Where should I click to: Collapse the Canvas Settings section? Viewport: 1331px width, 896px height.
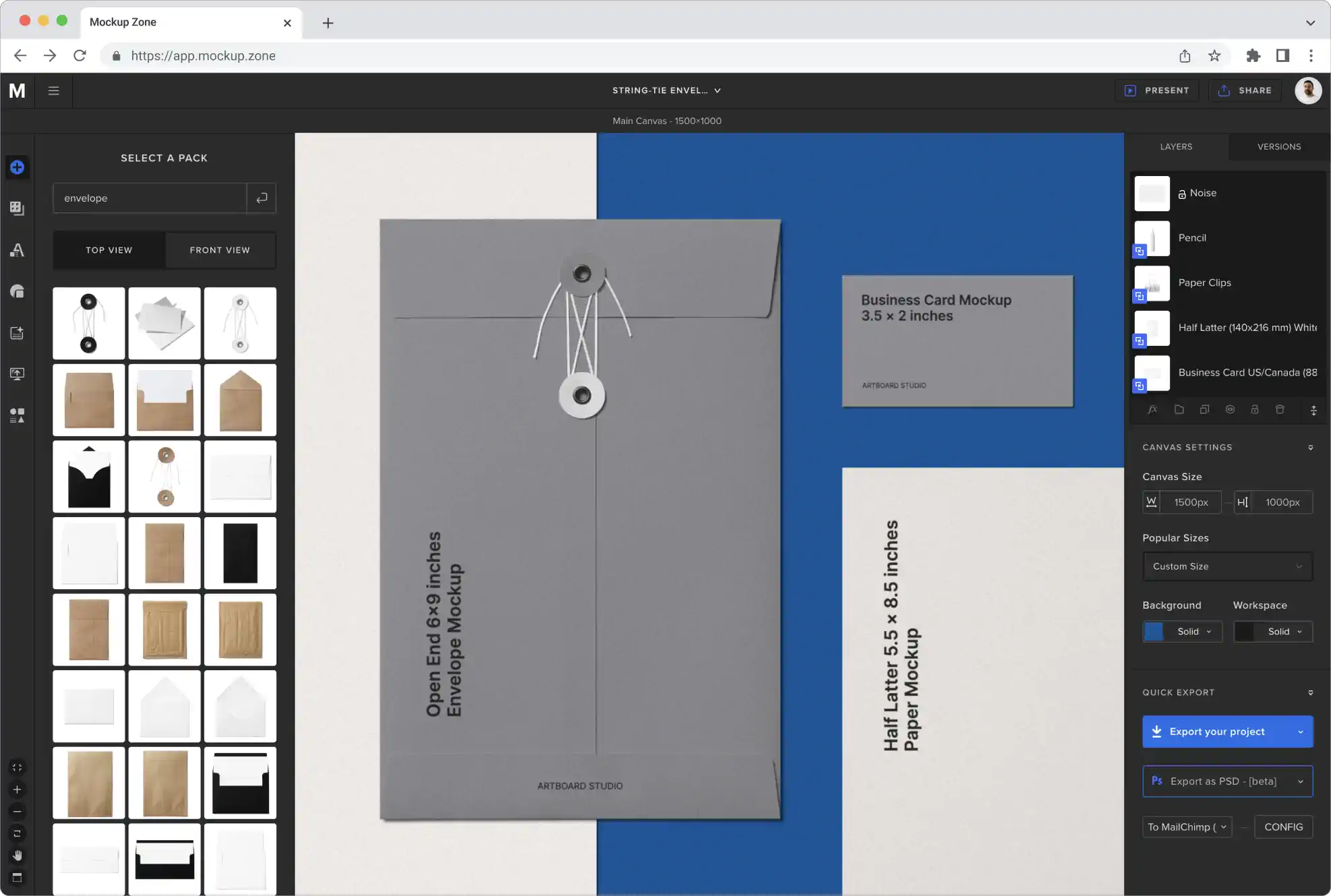1311,447
